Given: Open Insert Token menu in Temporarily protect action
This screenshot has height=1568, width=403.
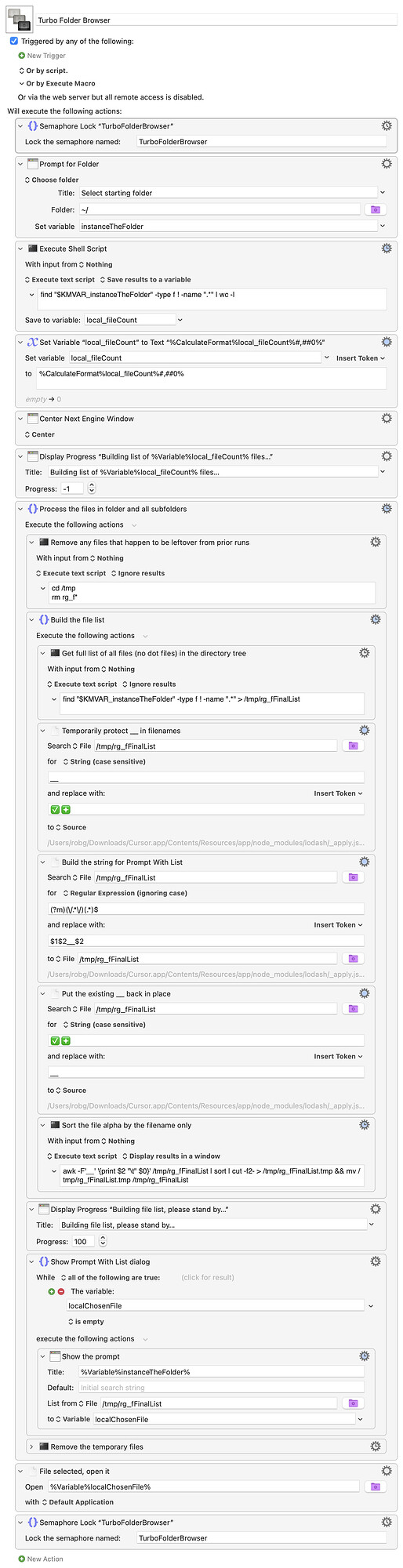Looking at the screenshot, I should [339, 793].
